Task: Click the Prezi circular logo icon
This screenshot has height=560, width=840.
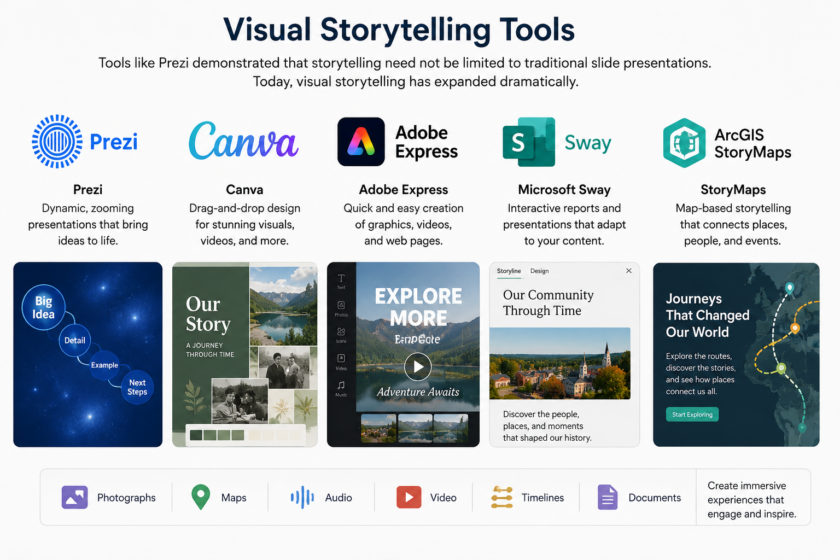Action: coord(57,141)
